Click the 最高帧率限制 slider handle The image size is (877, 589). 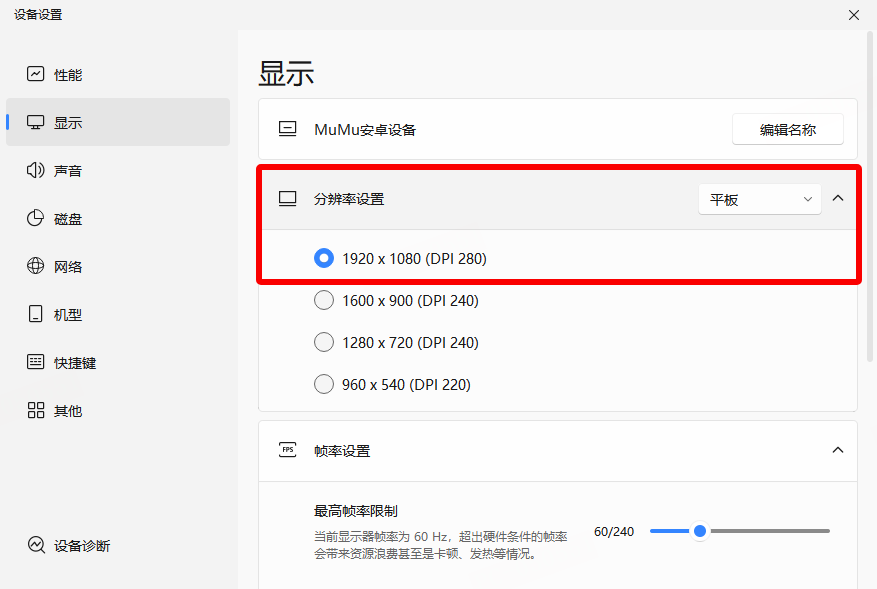click(700, 531)
